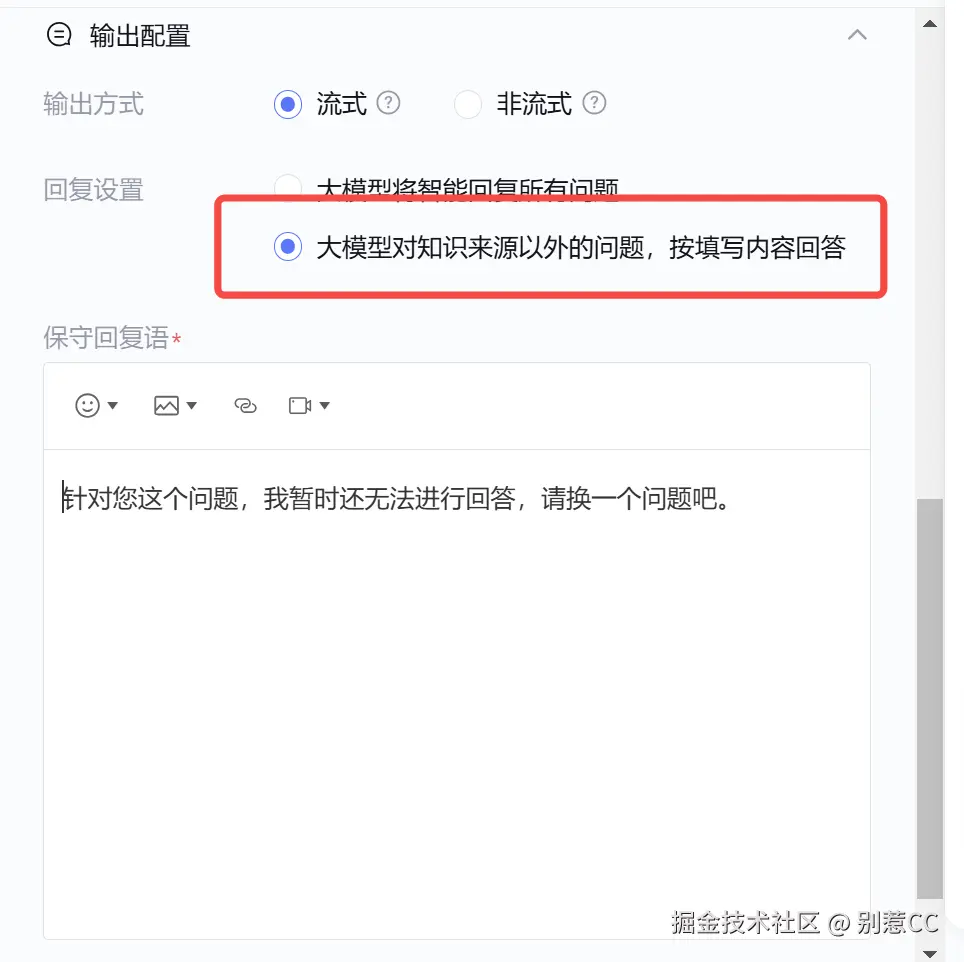This screenshot has height=962, width=964.
Task: Select 大模型将智能回复所有问题 radio option
Action: click(288, 186)
